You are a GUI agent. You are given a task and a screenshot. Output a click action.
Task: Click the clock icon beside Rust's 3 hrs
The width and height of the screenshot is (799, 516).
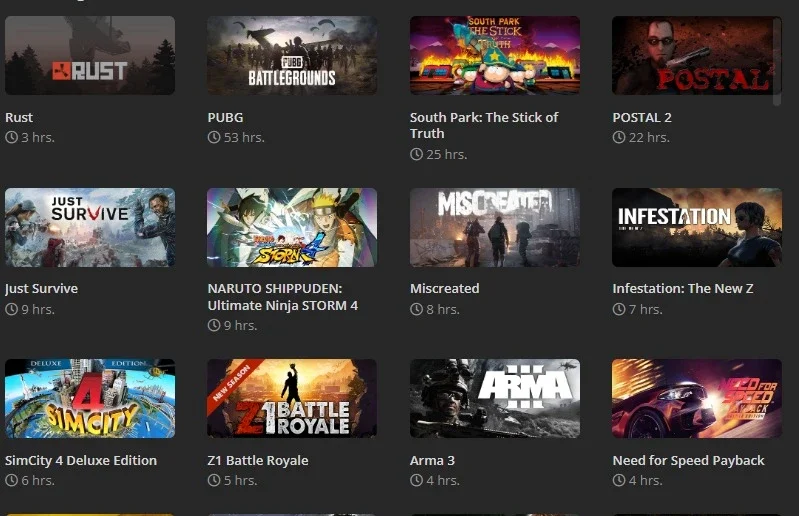12,138
